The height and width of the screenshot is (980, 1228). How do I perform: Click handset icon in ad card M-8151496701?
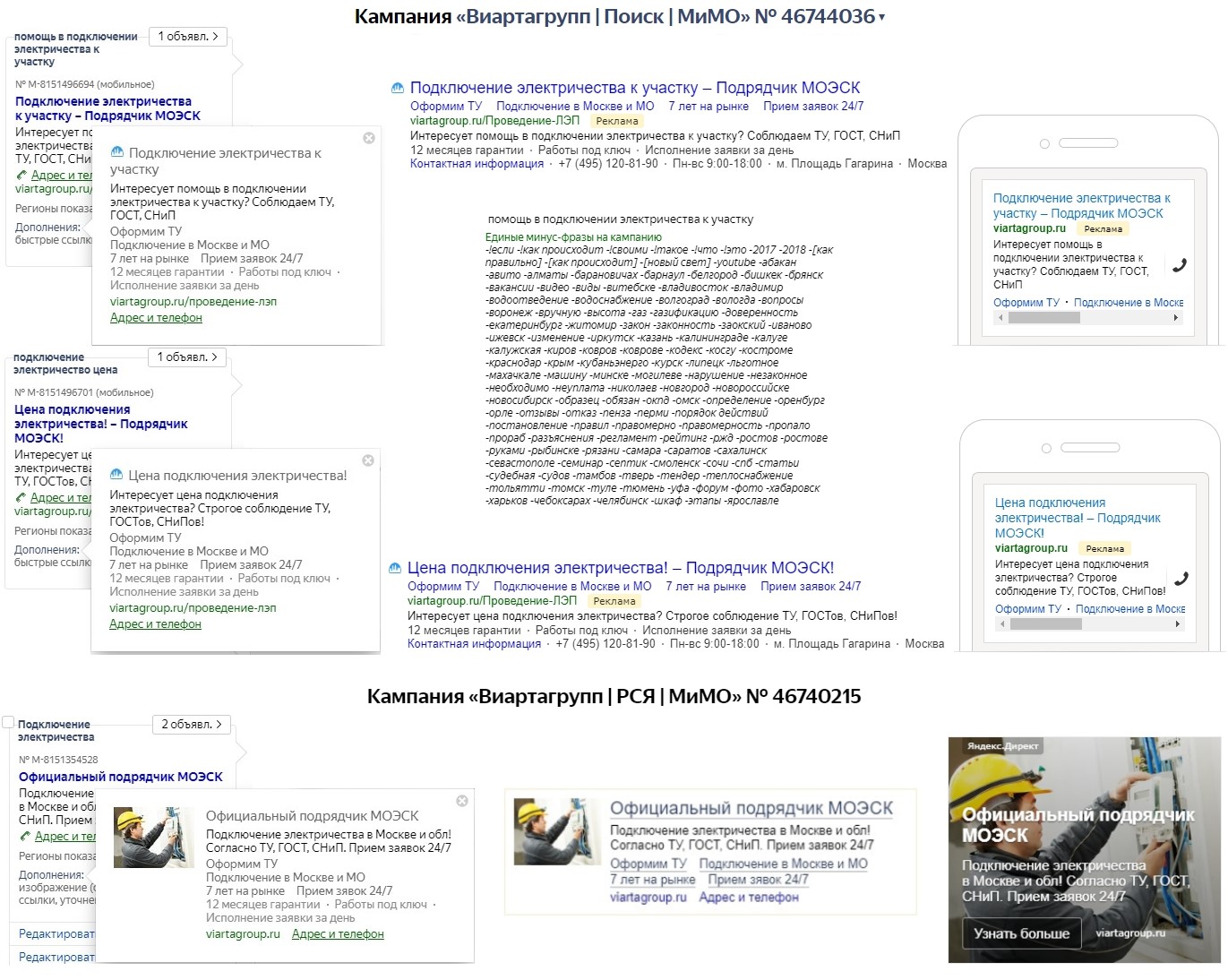pos(21,498)
